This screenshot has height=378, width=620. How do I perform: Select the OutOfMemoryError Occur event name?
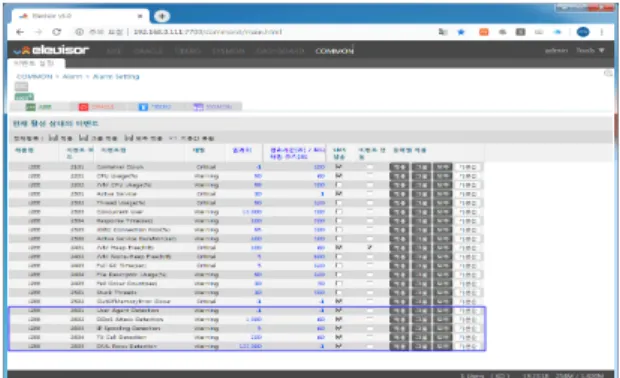click(134, 301)
